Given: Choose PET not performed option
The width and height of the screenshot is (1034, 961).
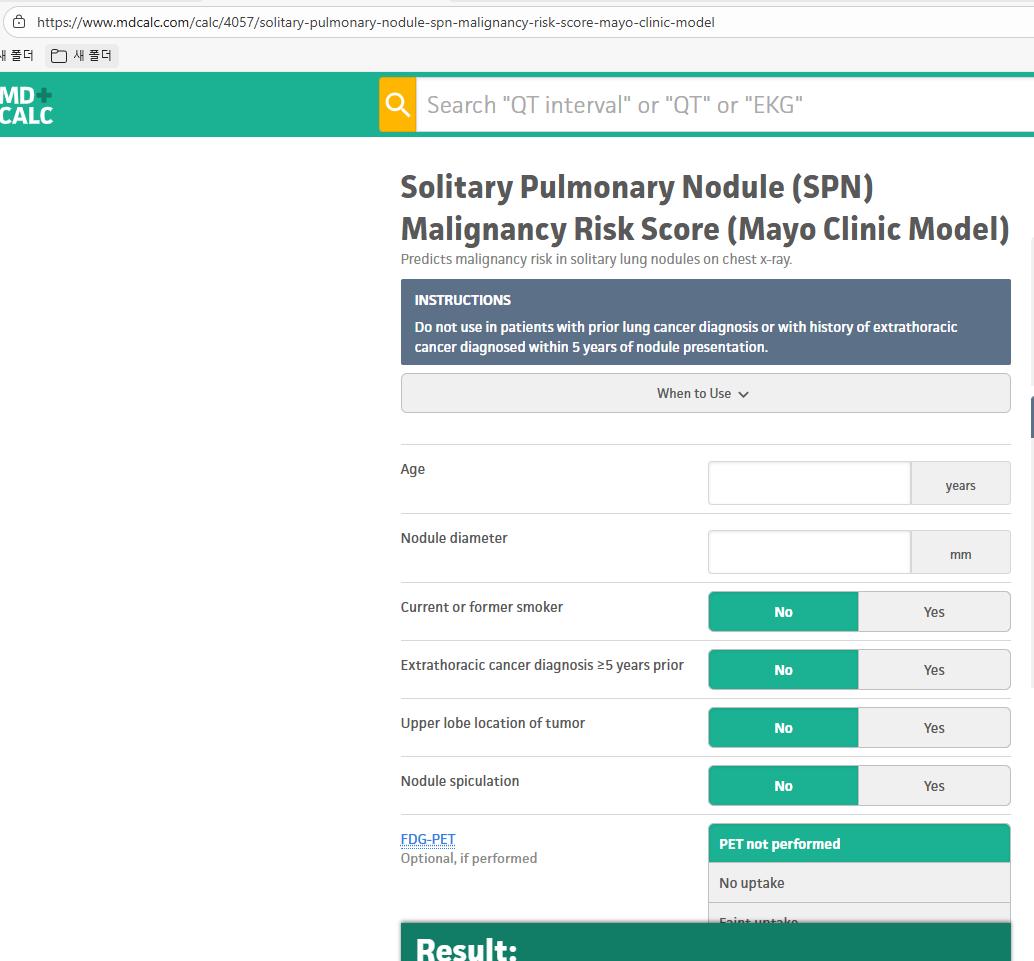Looking at the screenshot, I should tap(858, 844).
